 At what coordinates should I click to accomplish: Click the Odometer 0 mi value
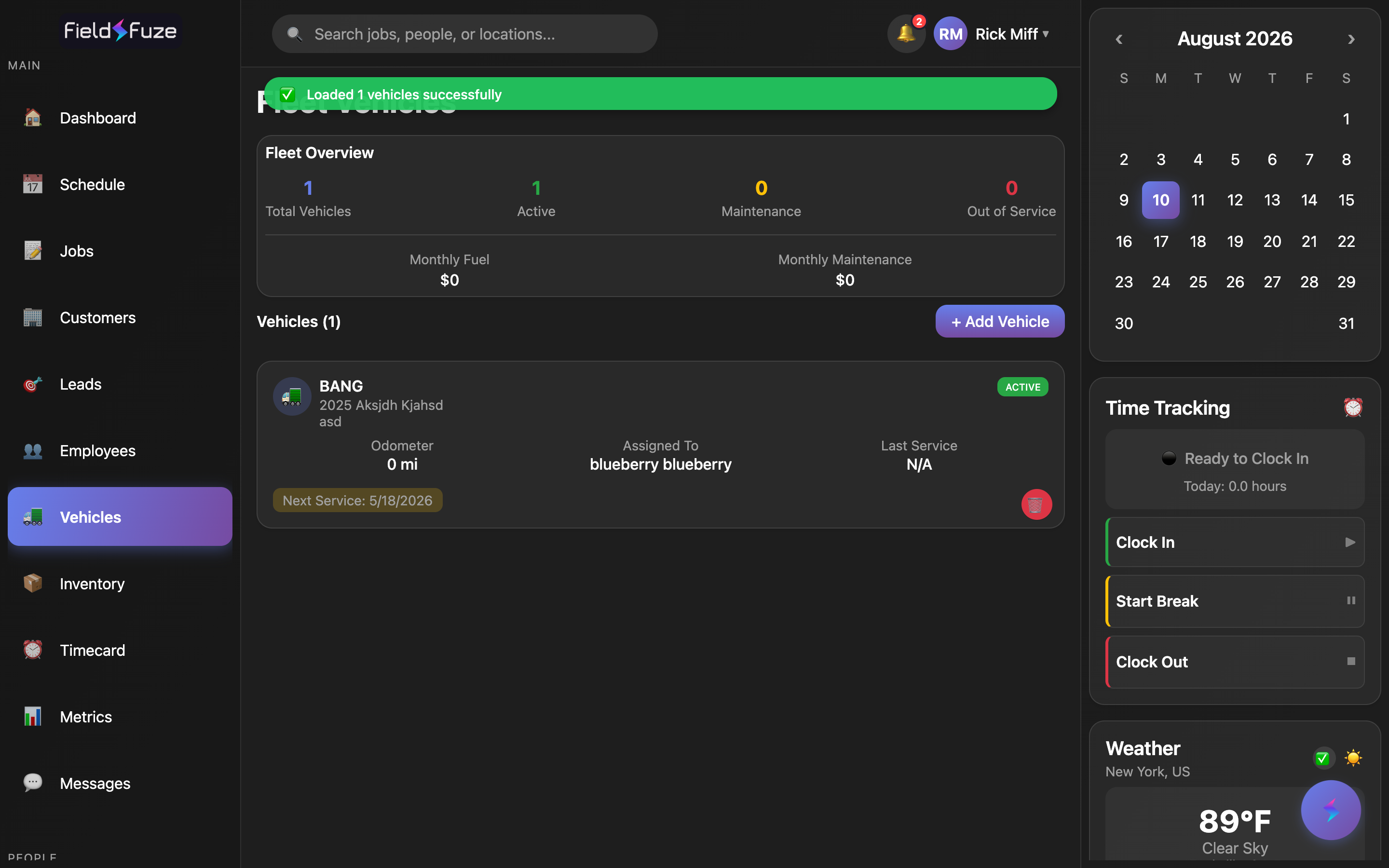click(x=402, y=464)
